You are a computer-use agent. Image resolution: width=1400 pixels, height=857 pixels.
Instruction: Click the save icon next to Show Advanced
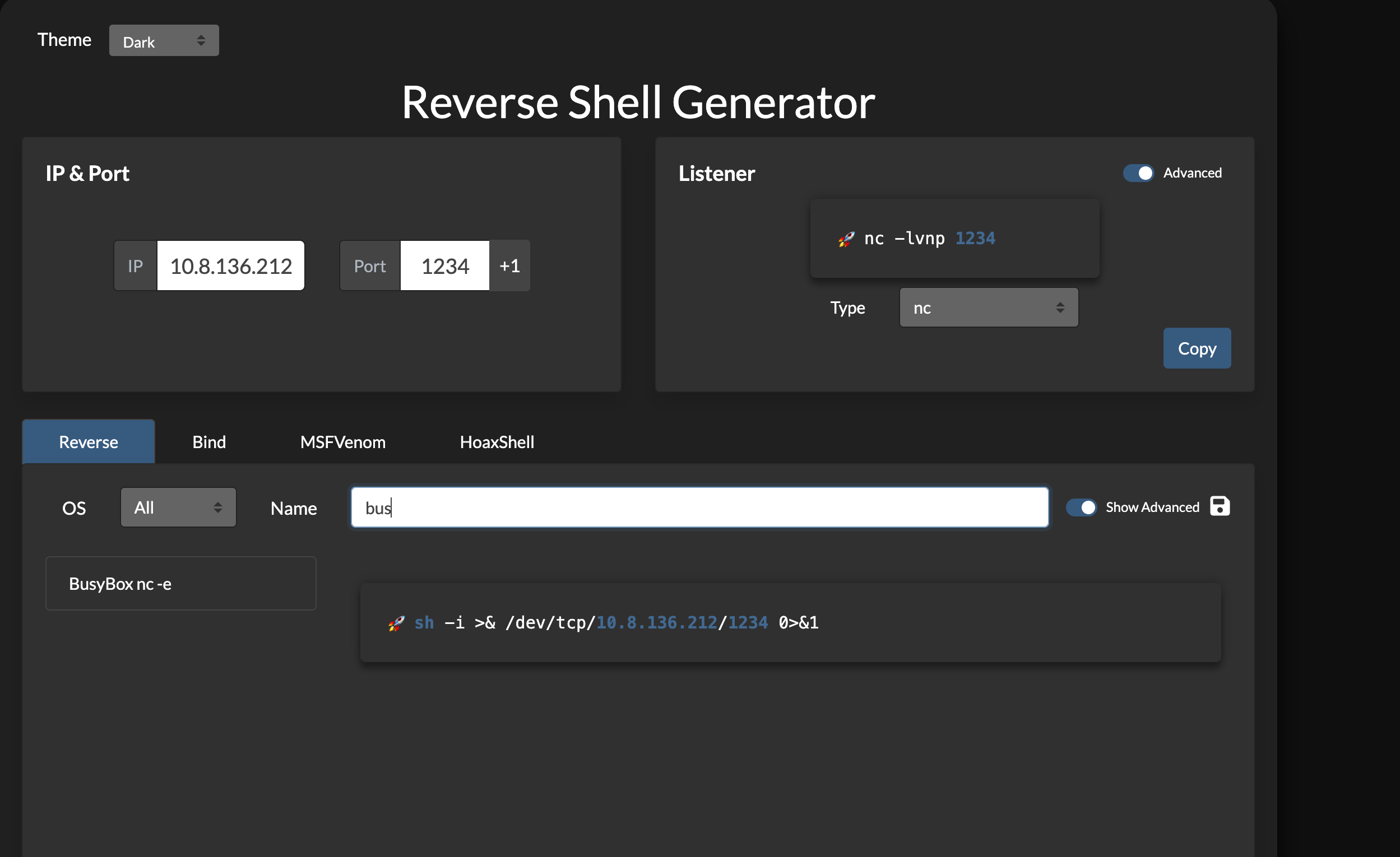(1220, 506)
